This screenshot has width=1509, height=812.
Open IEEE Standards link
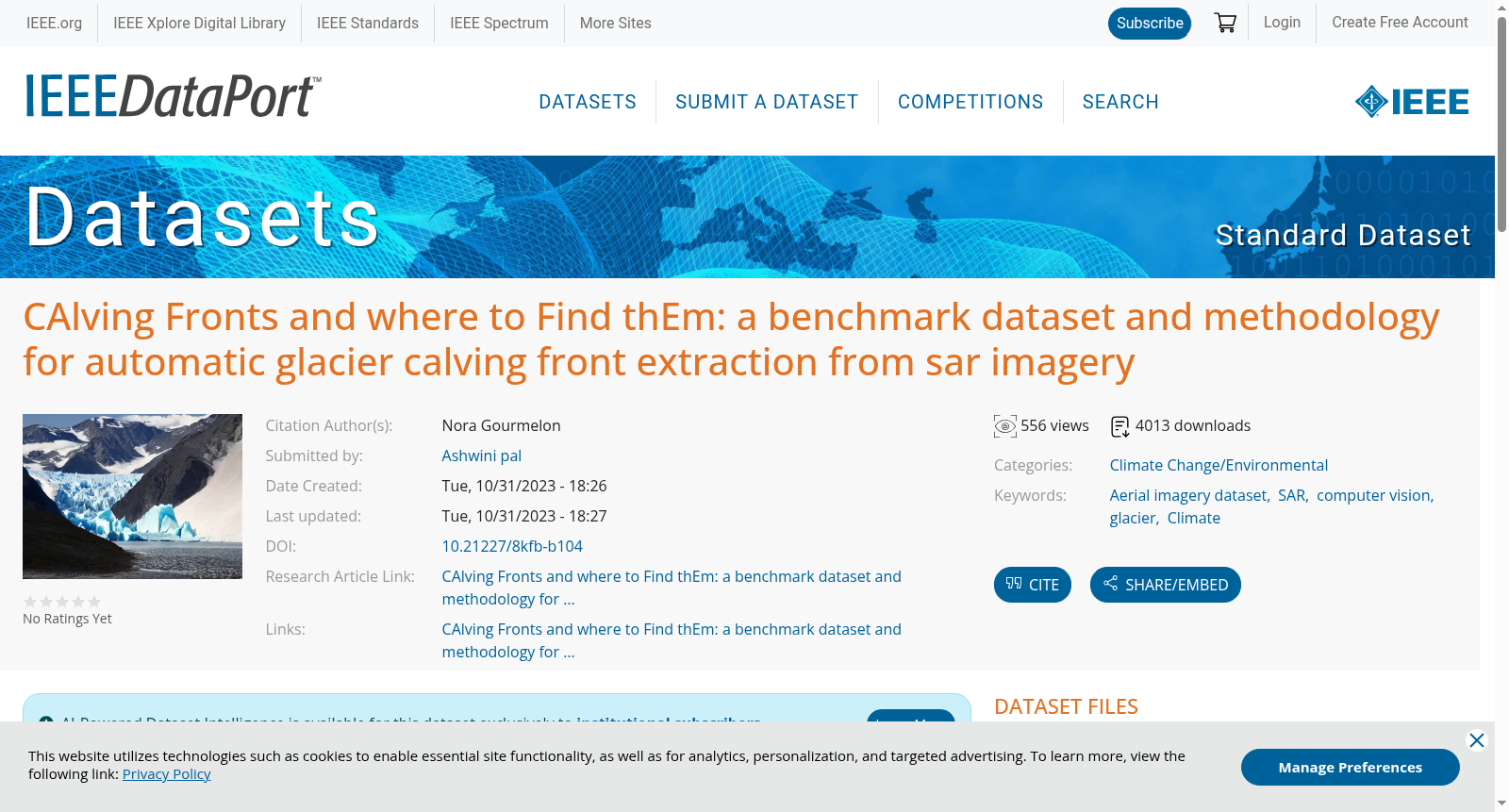(x=368, y=23)
